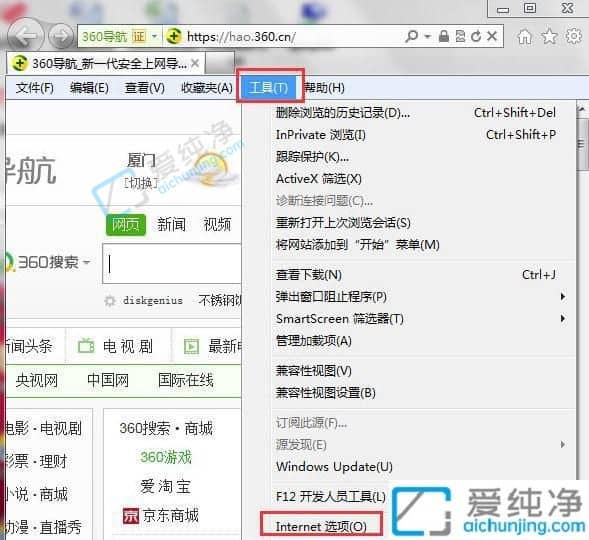Close the 360导航 tab

click(x=195, y=63)
